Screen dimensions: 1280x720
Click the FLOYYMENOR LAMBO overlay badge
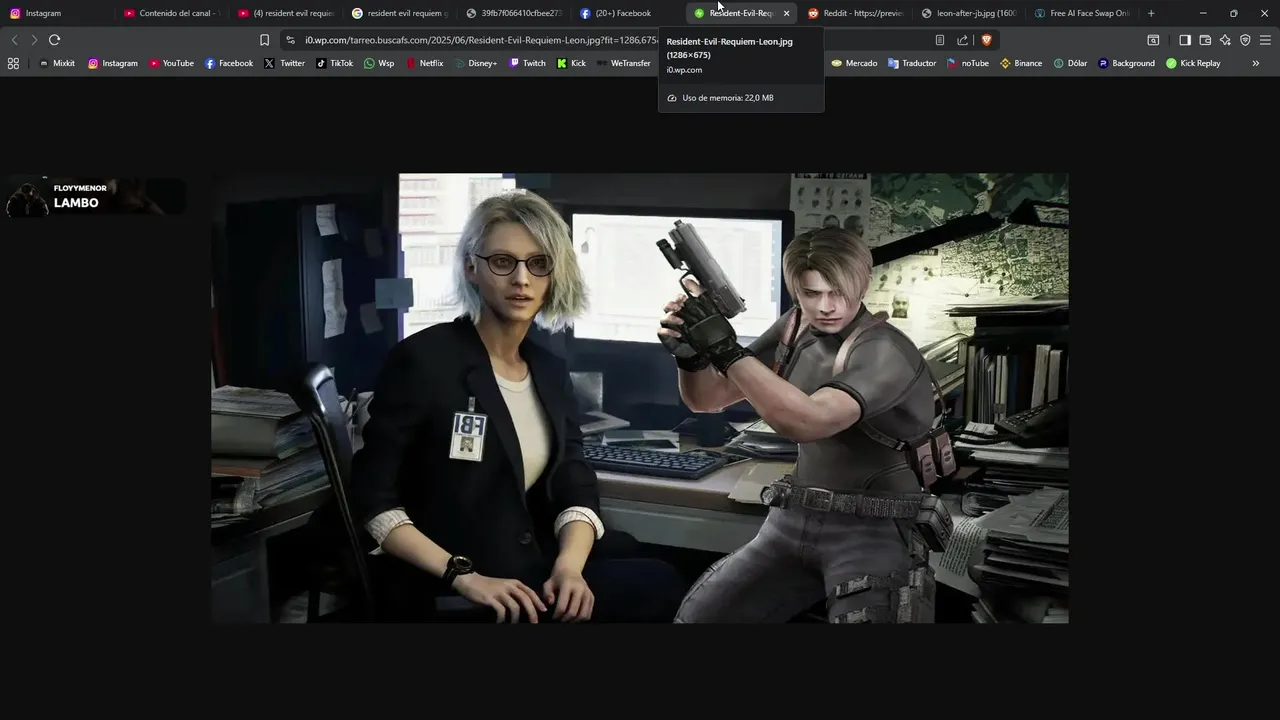(95, 197)
